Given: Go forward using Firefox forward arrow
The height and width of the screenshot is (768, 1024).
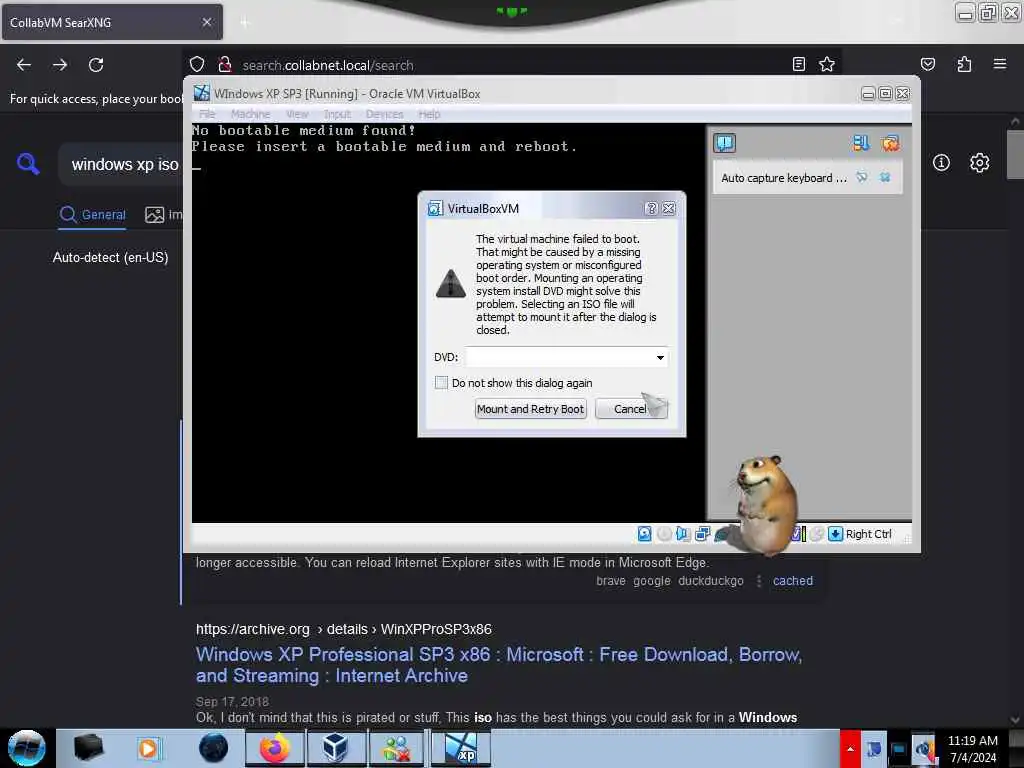Looking at the screenshot, I should click(x=60, y=65).
